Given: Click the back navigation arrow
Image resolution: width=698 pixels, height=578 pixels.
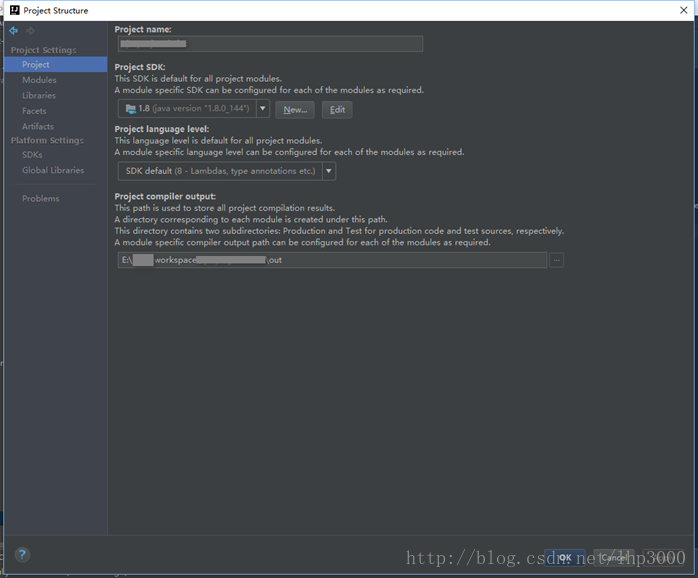Looking at the screenshot, I should (13, 30).
